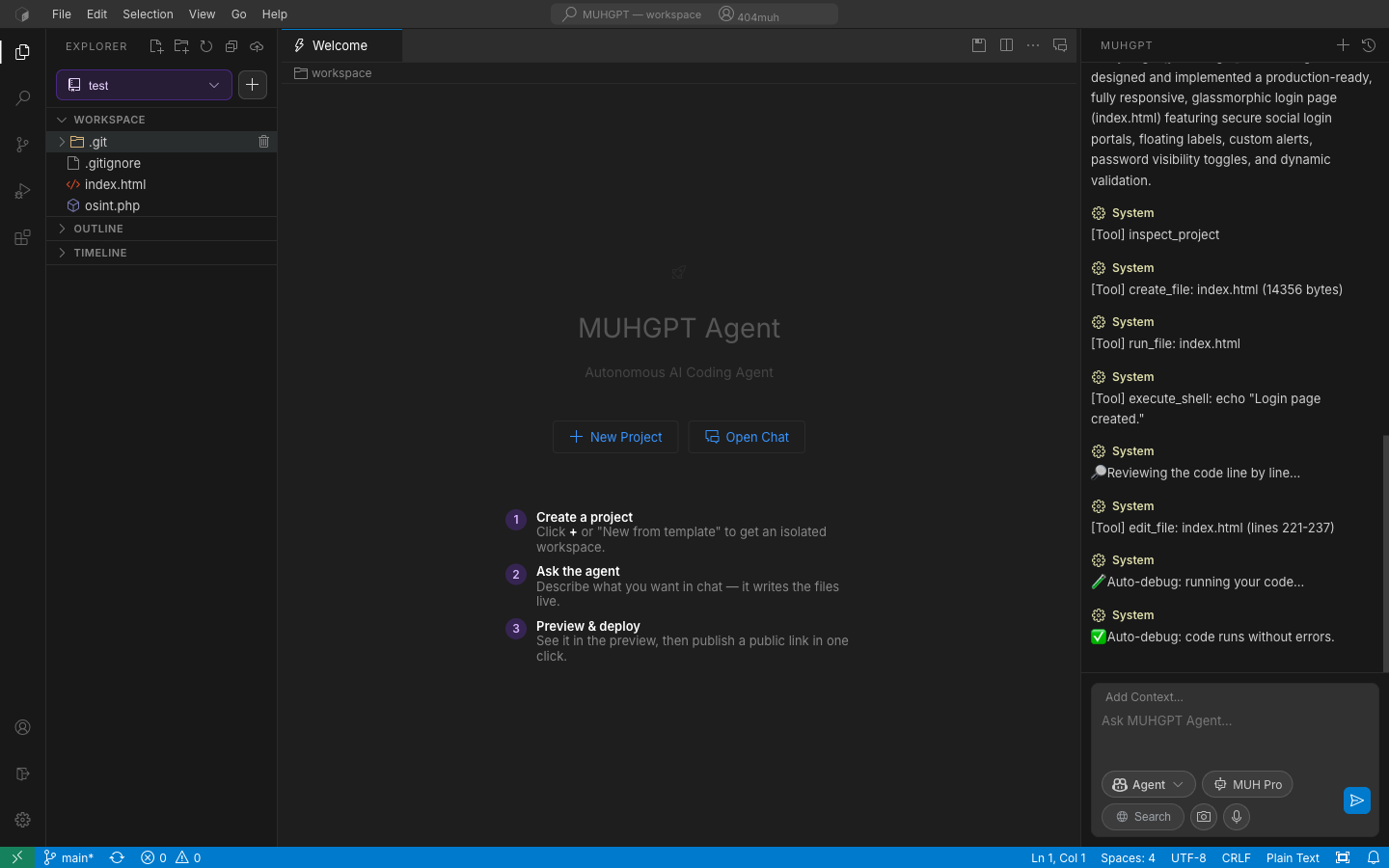
Task: Collapse the WORKSPACE section
Action: (x=161, y=120)
